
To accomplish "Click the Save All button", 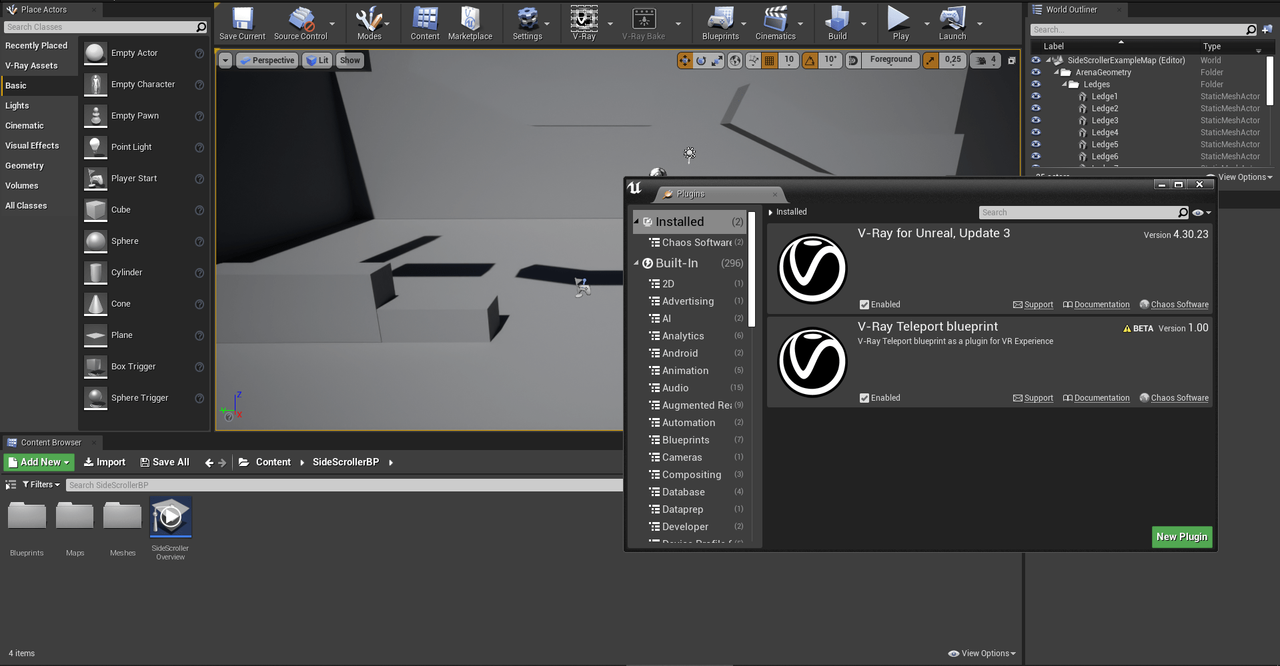I will pyautogui.click(x=163, y=462).
